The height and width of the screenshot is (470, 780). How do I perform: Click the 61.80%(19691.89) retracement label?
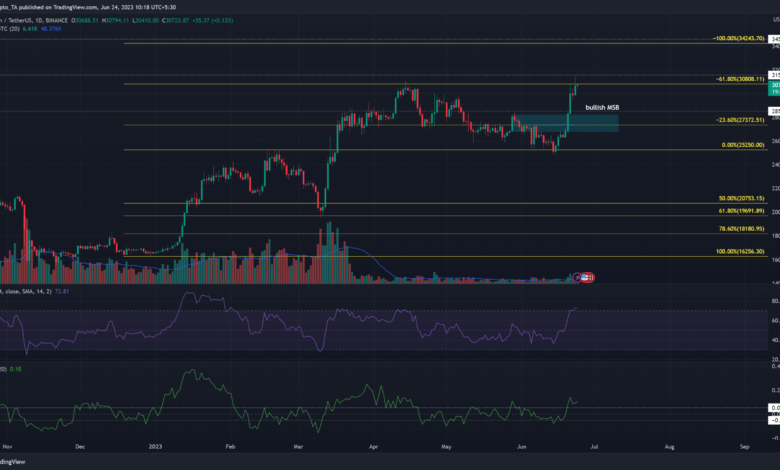741,211
